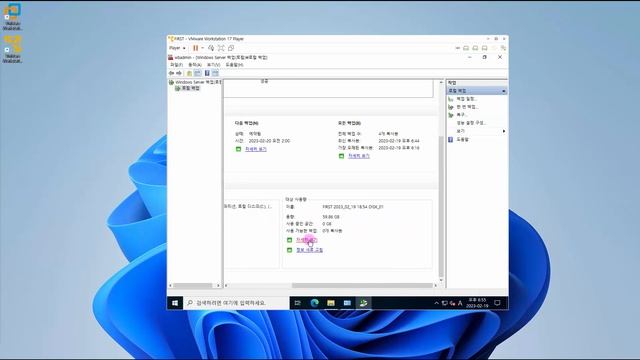Open the Player menu in VMware toolbar
The image size is (640, 360).
pos(177,48)
